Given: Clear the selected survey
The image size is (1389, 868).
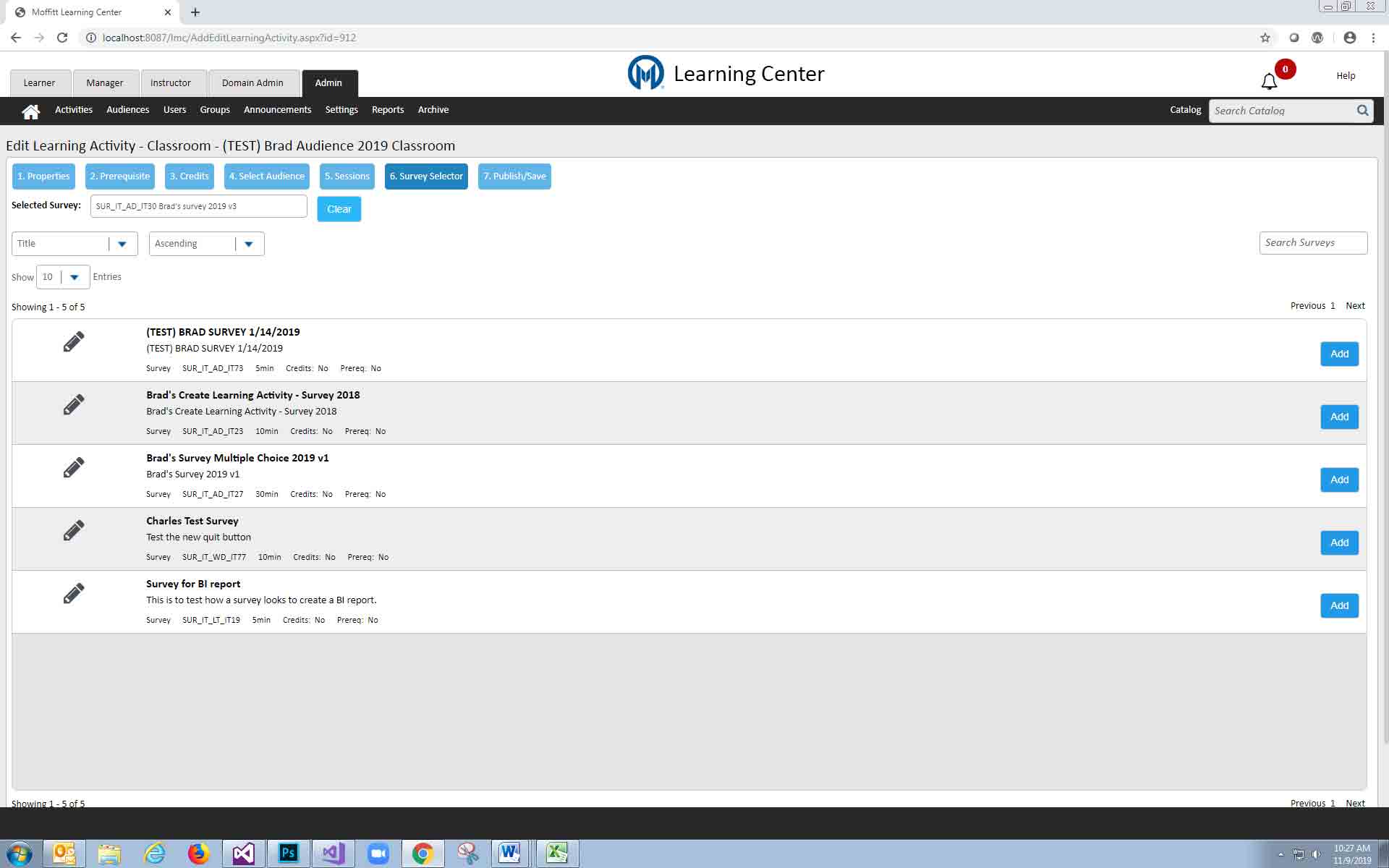Looking at the screenshot, I should (x=339, y=209).
